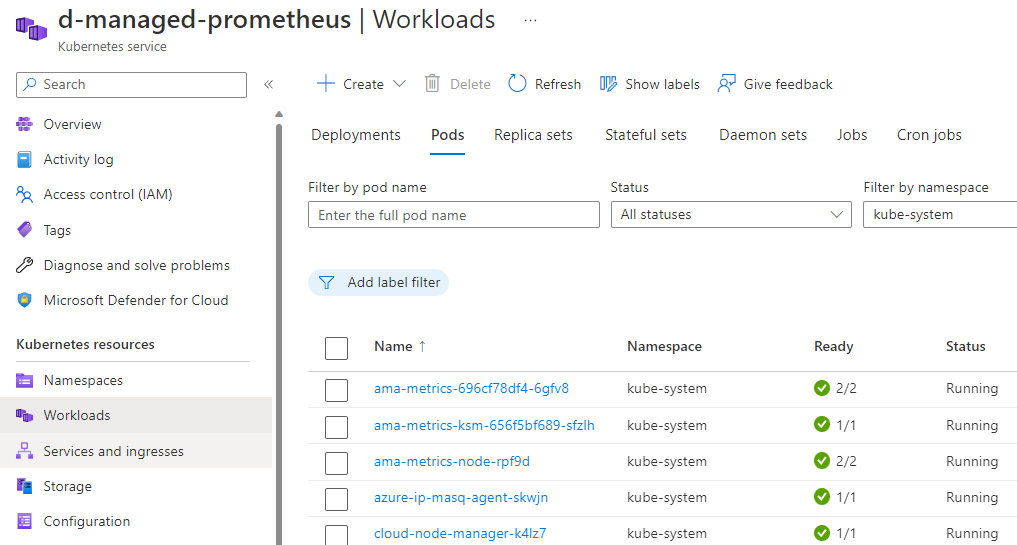The height and width of the screenshot is (545, 1017).
Task: Open the Create dropdown chevron
Action: click(400, 84)
